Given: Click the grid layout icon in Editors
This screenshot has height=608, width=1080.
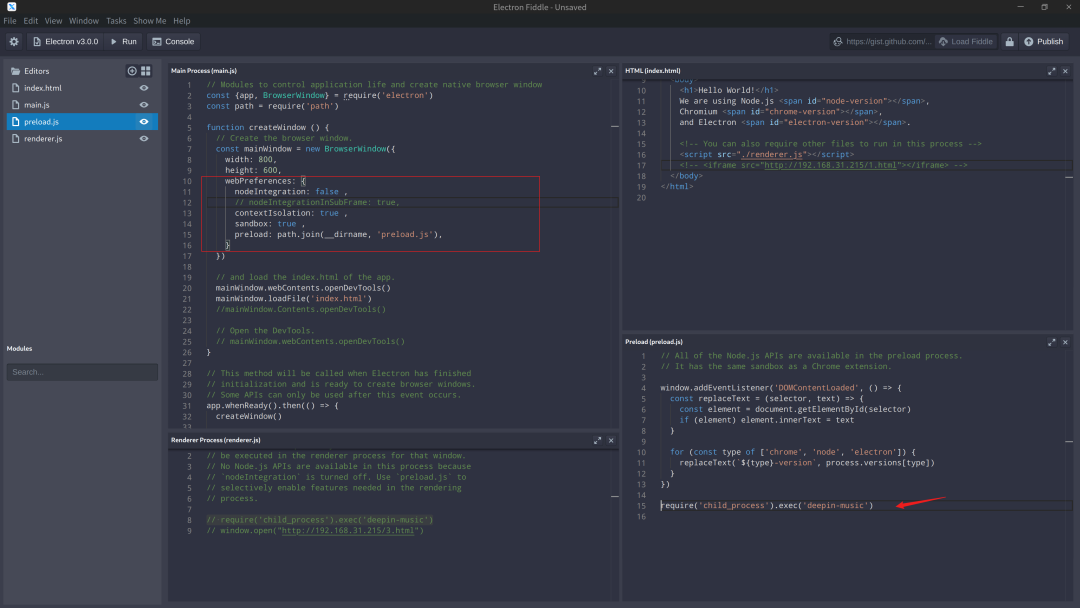Looking at the screenshot, I should [146, 71].
